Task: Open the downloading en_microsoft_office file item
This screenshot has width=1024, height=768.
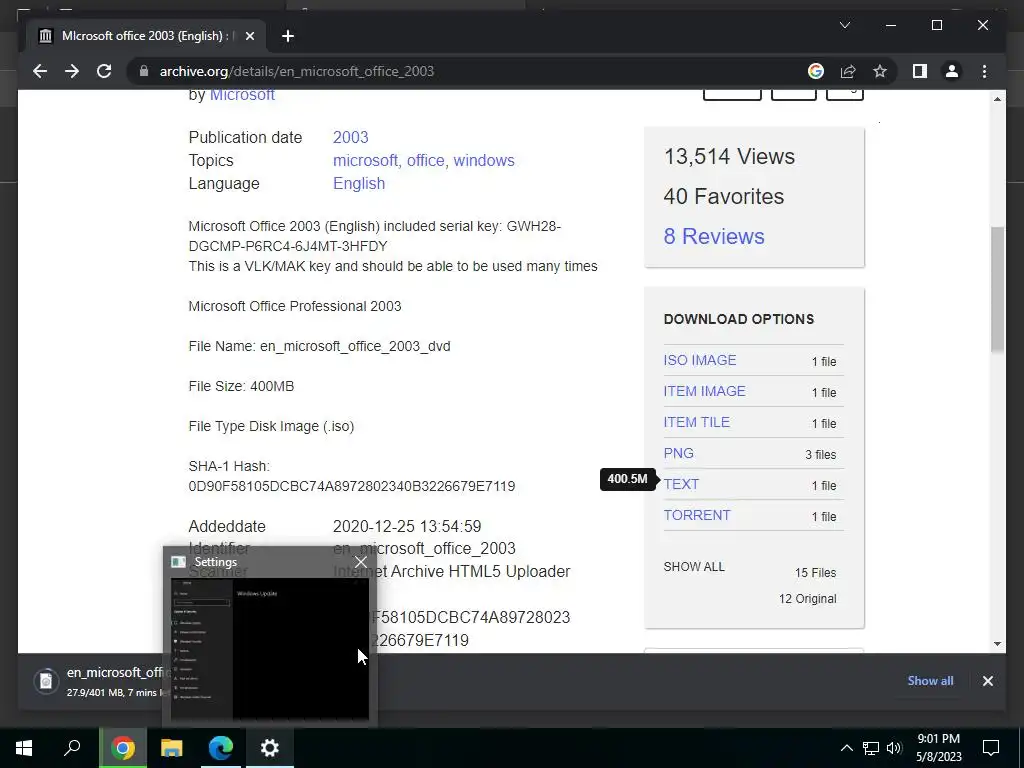Action: (x=98, y=681)
